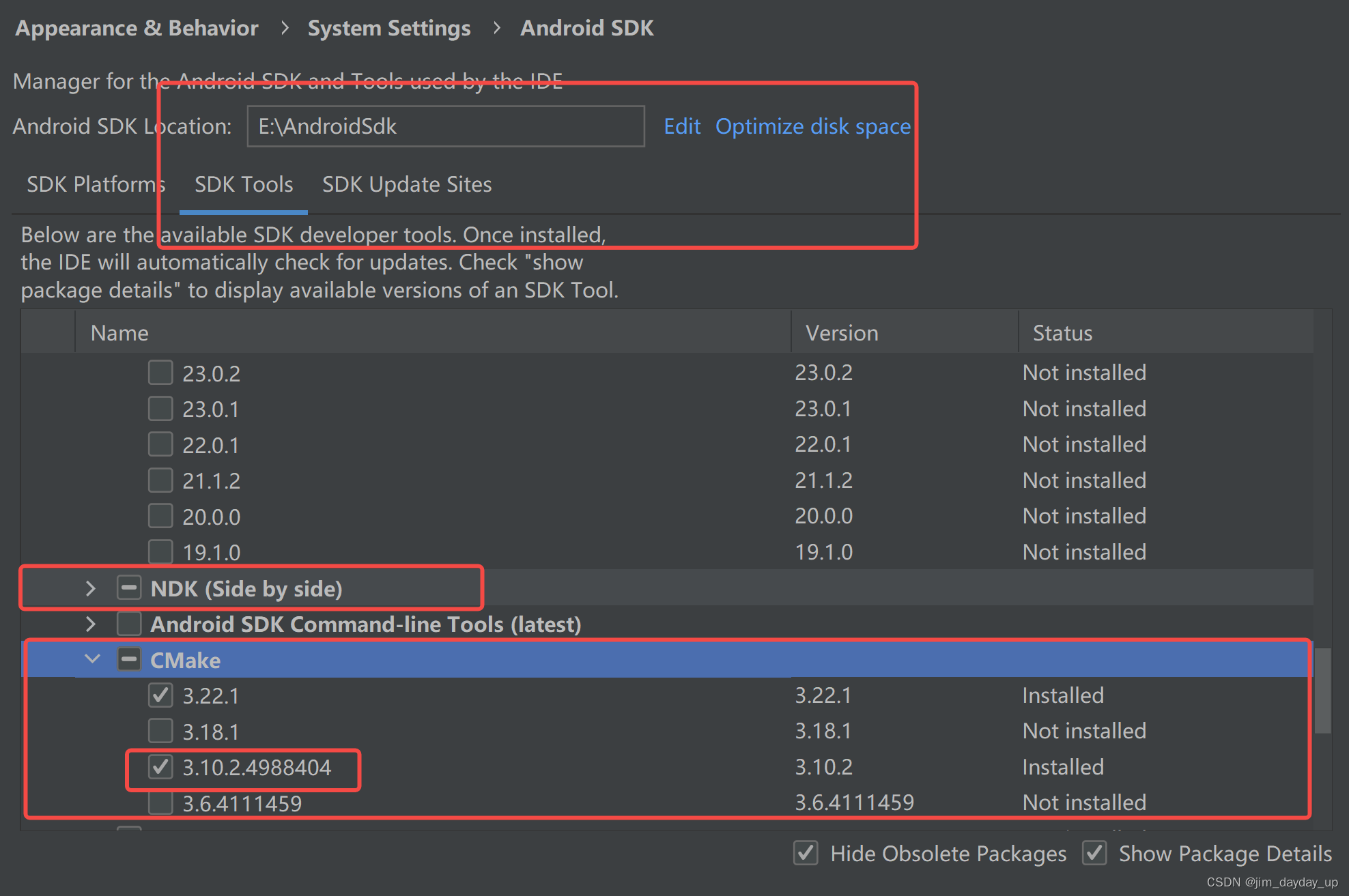Click Optimize disk space link
The width and height of the screenshot is (1349, 896).
pyautogui.click(x=813, y=126)
